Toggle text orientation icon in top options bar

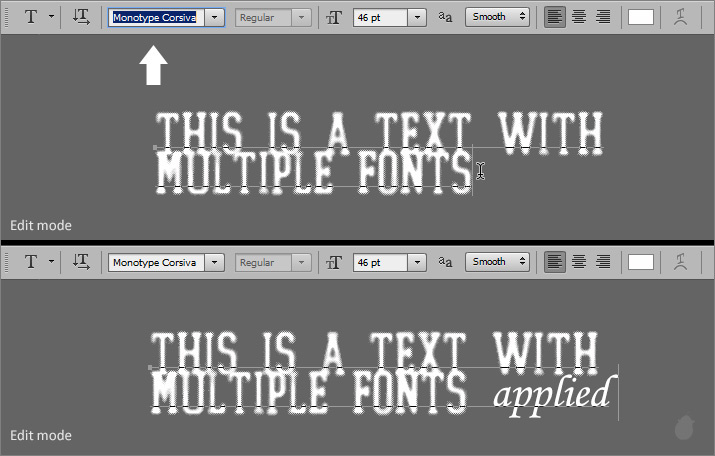82,17
